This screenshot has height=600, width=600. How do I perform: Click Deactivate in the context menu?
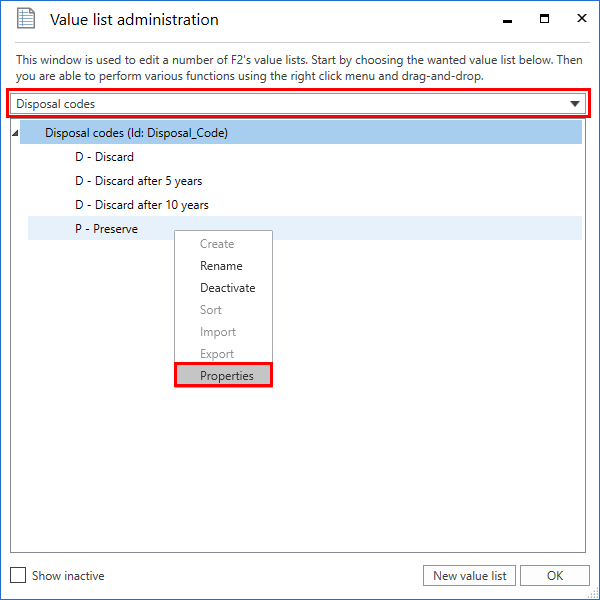coord(227,288)
